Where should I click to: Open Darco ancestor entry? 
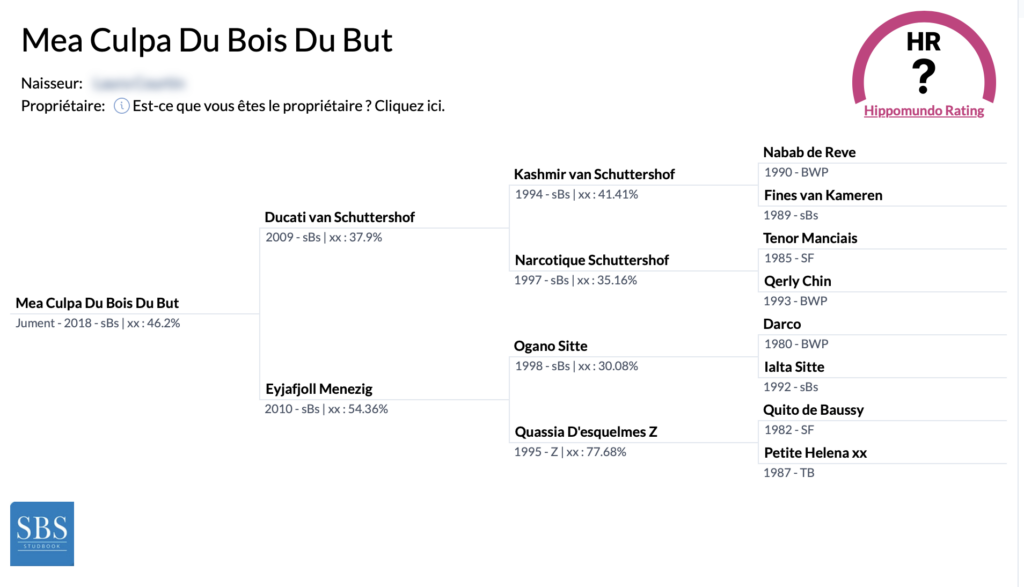pos(782,324)
